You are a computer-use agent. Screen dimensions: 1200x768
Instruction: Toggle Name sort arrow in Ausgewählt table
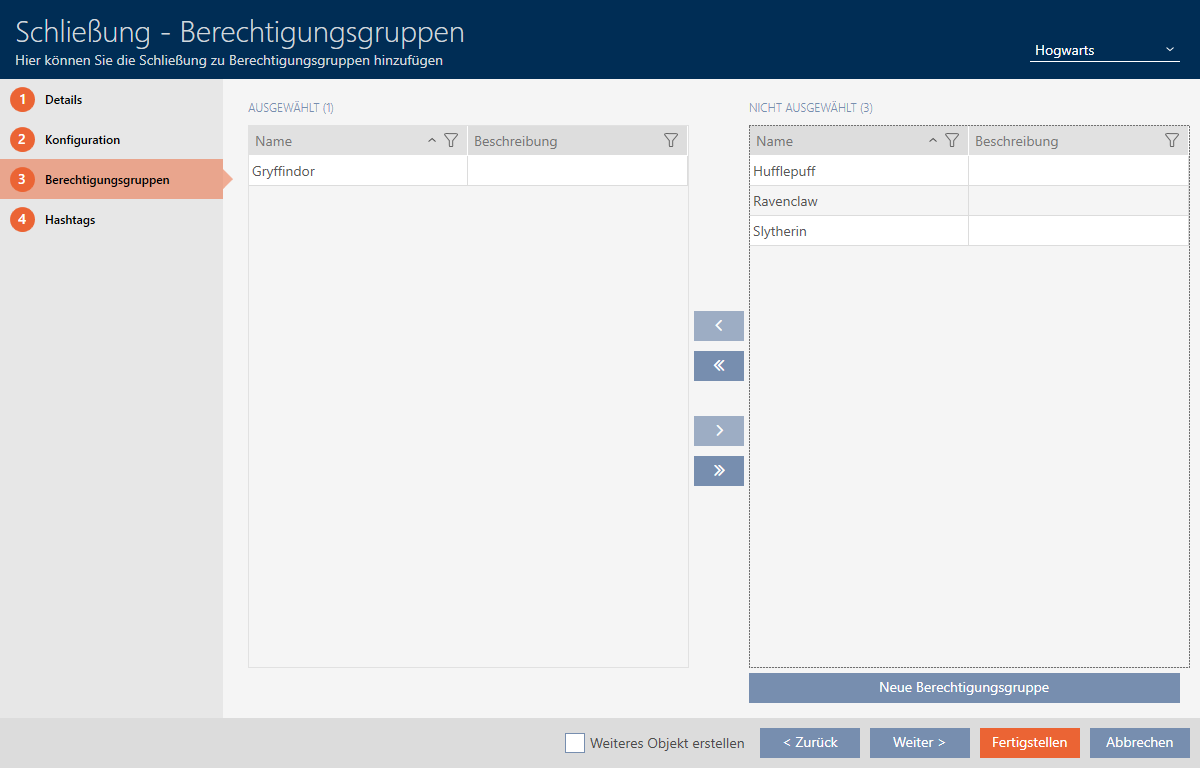coord(432,141)
